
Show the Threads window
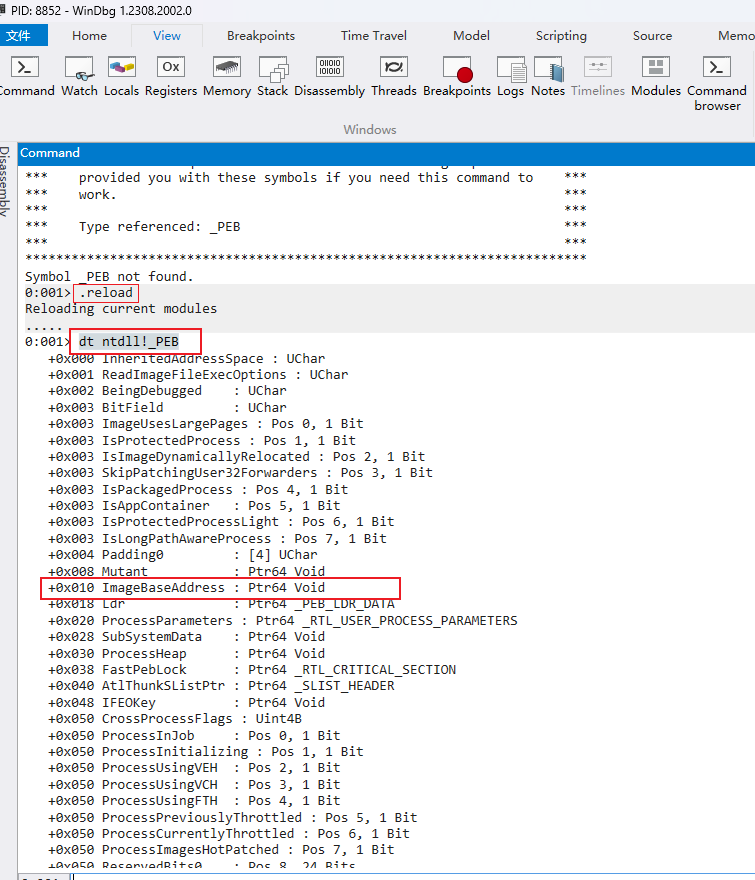394,76
